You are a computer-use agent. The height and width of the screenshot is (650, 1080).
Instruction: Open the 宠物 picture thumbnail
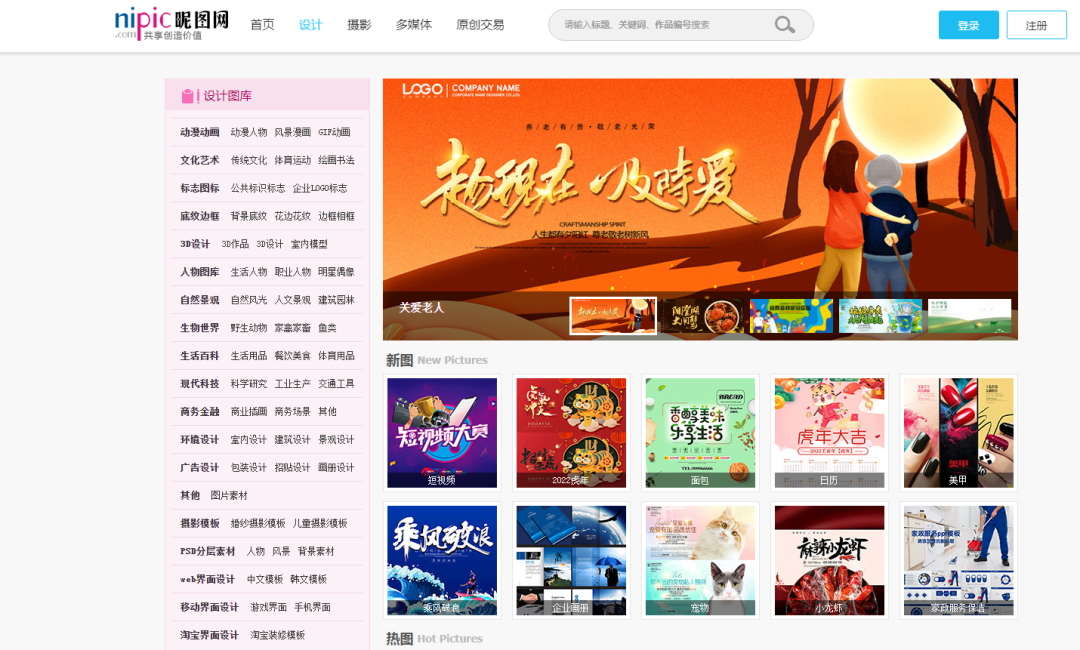click(700, 560)
